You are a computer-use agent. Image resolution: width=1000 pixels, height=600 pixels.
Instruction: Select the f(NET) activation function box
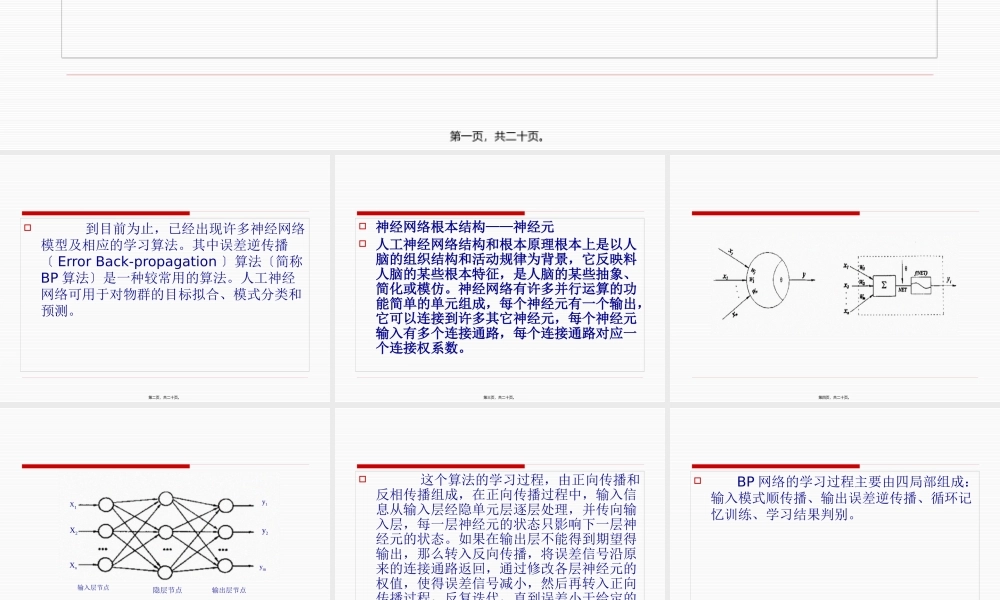click(x=921, y=284)
